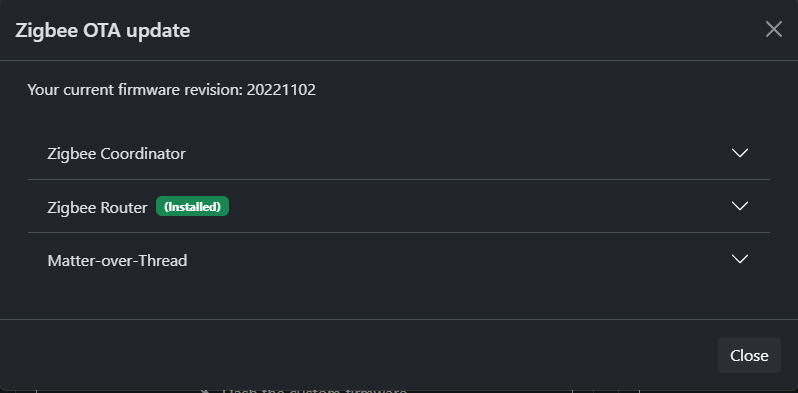Click the partially hidden Flash custom firmware text
This screenshot has width=798, height=393.
(314, 390)
